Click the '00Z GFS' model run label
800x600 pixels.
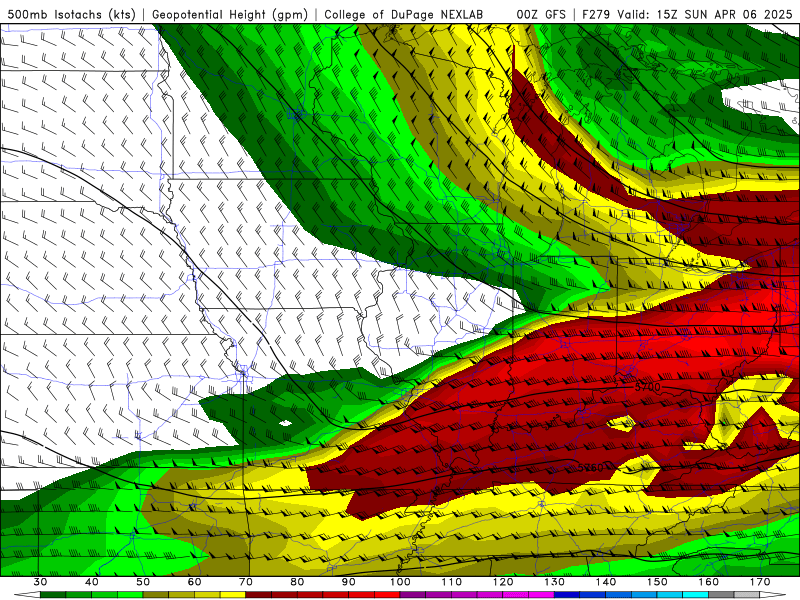tap(541, 15)
